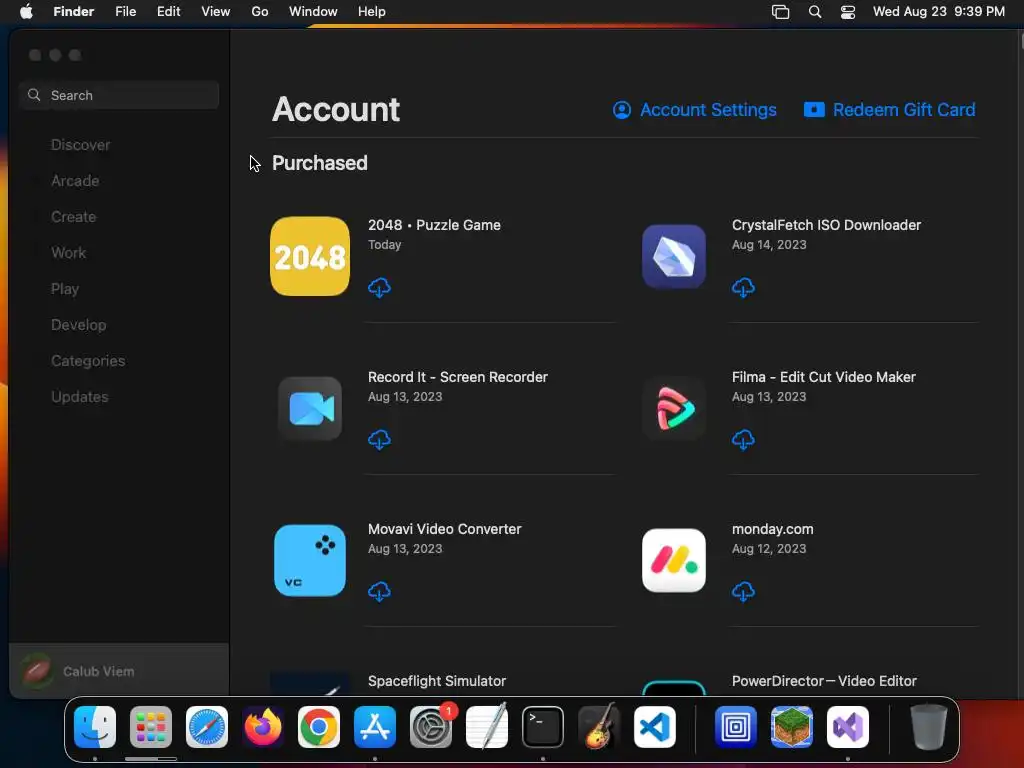This screenshot has width=1024, height=768.
Task: Open the 2048 yellow app icon
Action: 310,256
